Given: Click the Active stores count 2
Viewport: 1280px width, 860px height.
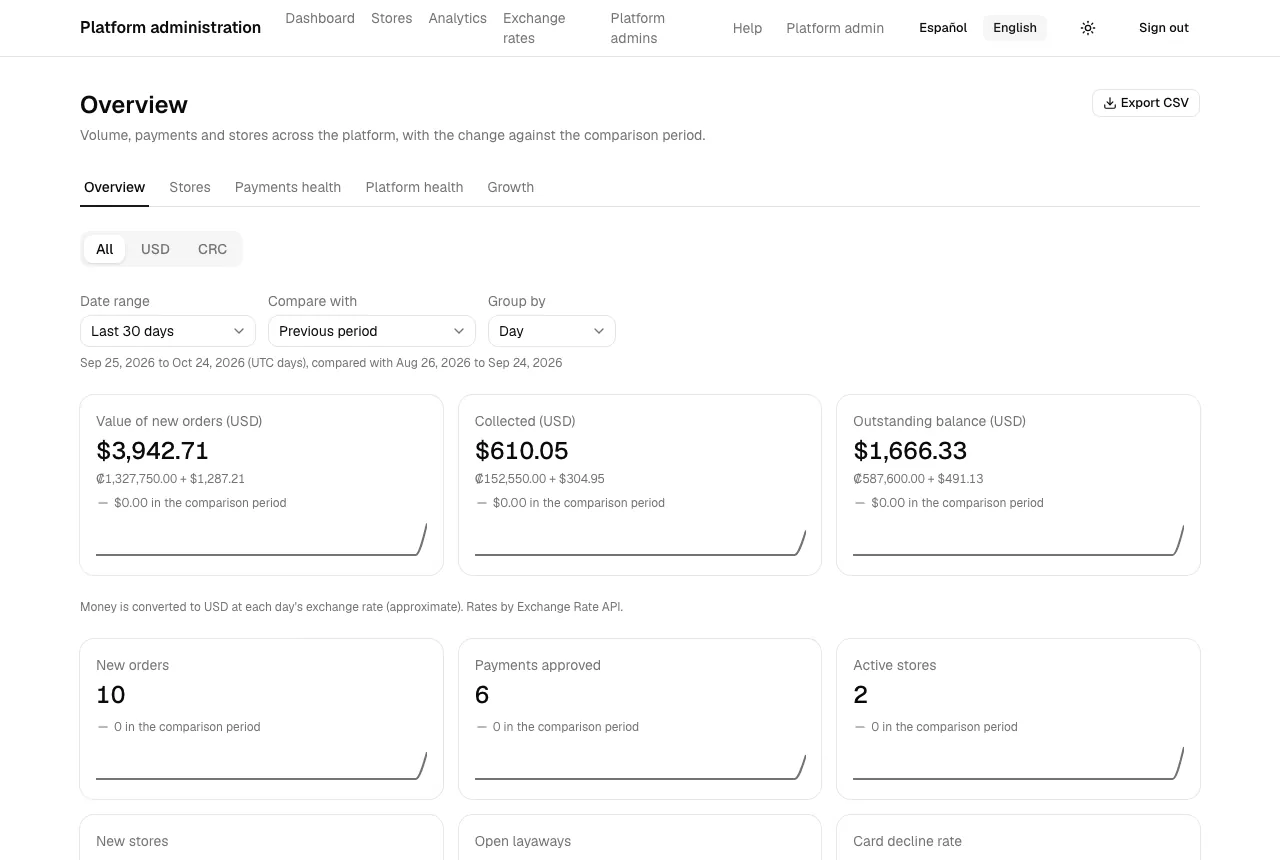Looking at the screenshot, I should tap(860, 695).
